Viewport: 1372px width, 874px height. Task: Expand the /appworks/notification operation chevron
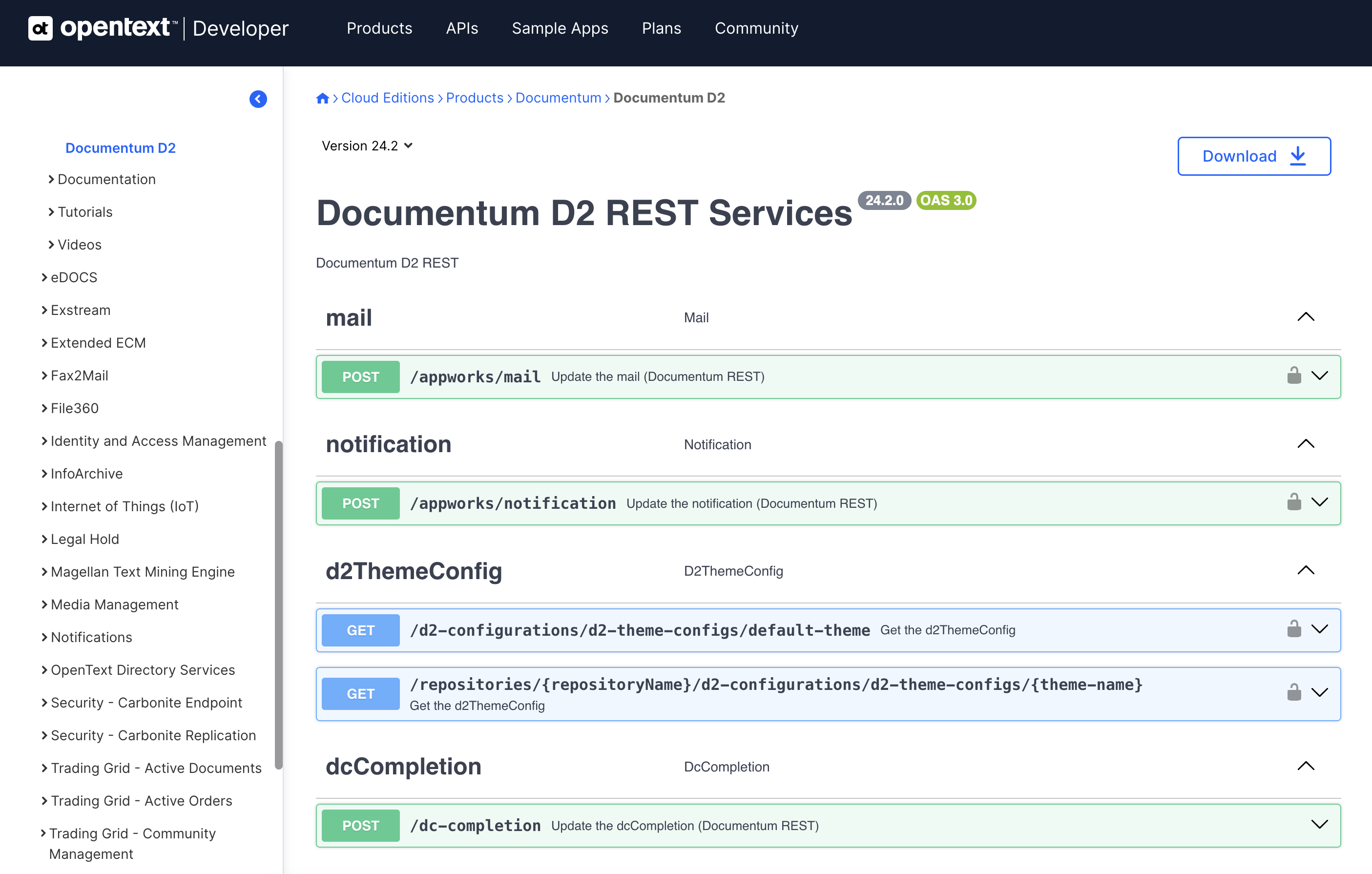coord(1320,502)
